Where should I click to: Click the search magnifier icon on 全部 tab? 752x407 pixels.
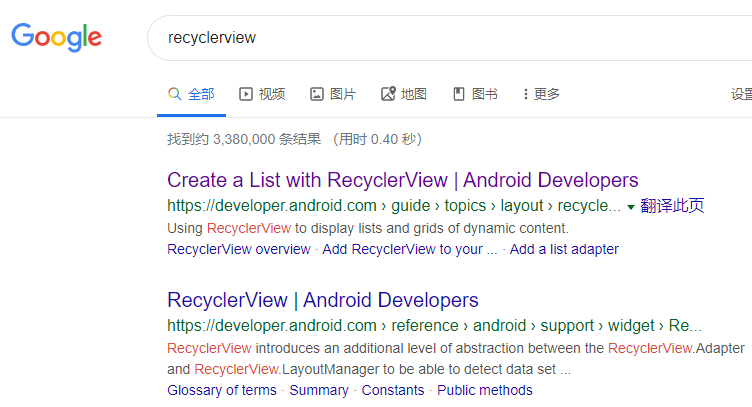pos(175,94)
